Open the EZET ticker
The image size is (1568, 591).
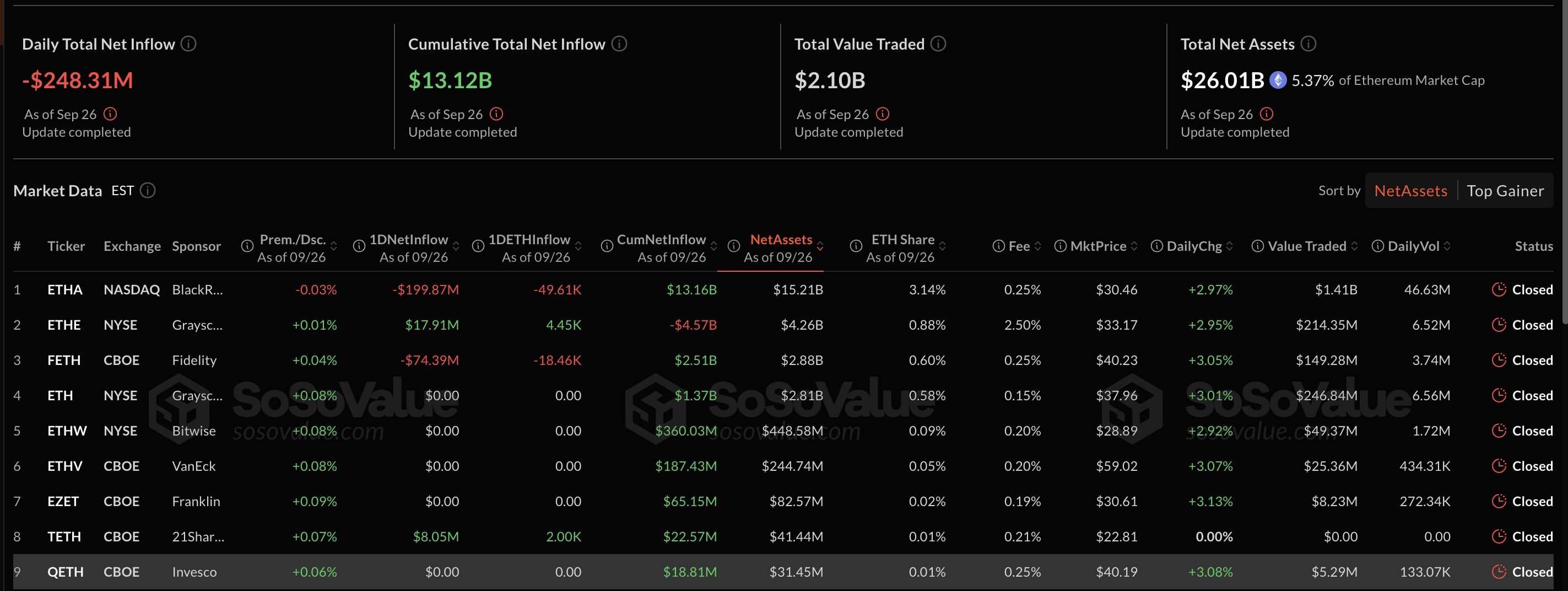point(63,502)
